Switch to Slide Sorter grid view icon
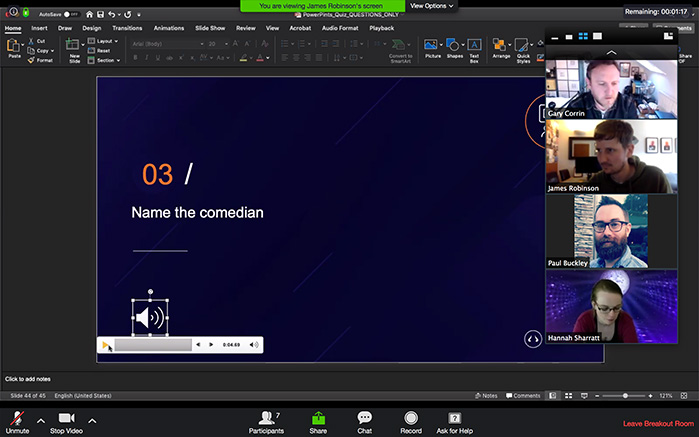699x437 pixels. (568, 396)
